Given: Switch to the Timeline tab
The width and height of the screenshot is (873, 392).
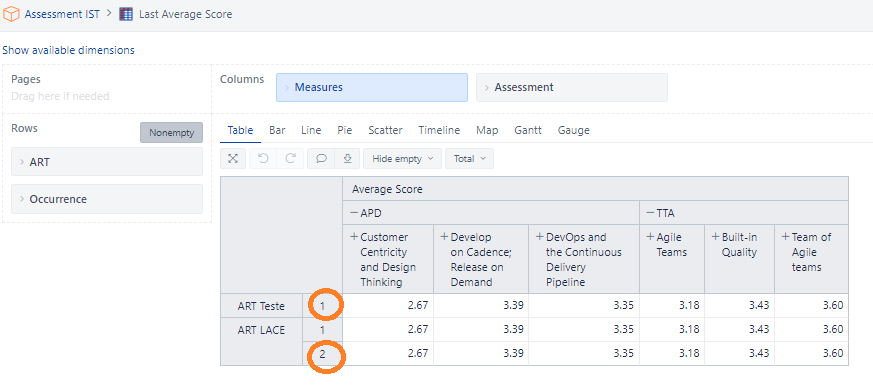Looking at the screenshot, I should (439, 130).
